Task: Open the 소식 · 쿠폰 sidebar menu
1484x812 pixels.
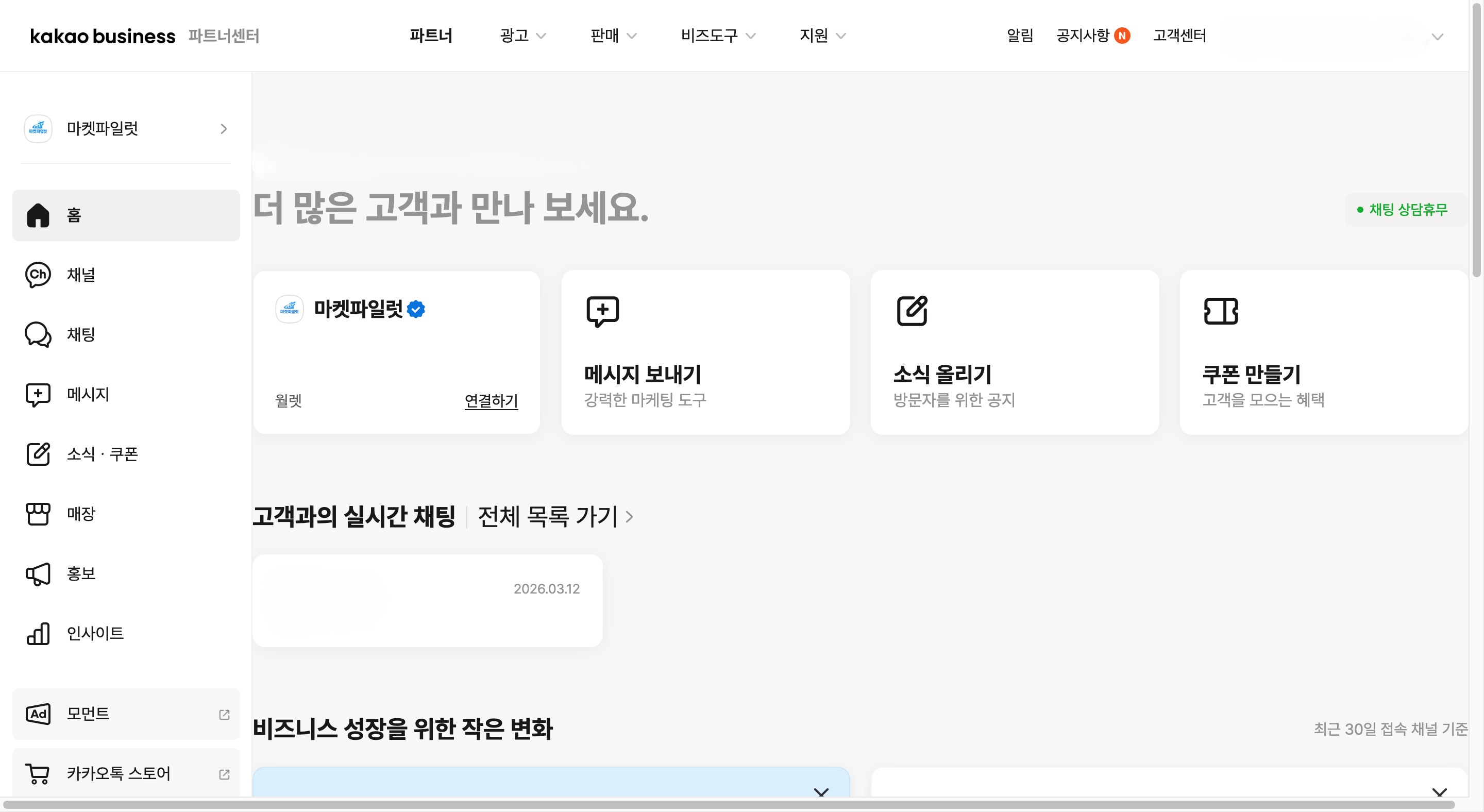Action: 126,454
